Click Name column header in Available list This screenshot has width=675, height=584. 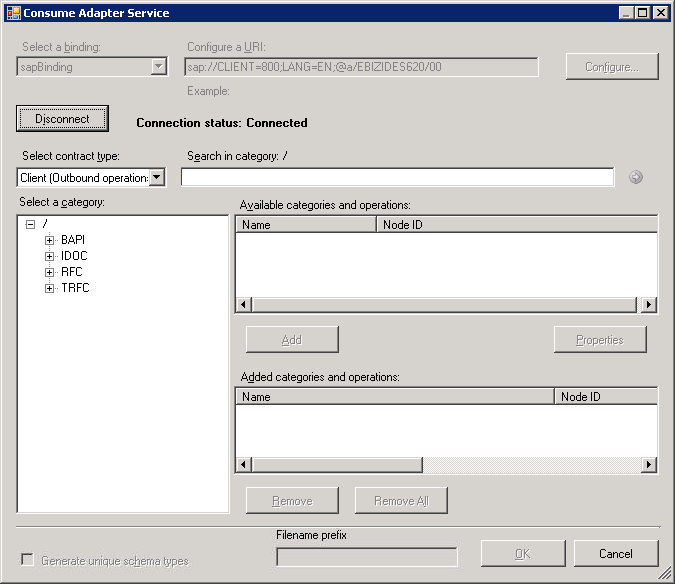(306, 225)
